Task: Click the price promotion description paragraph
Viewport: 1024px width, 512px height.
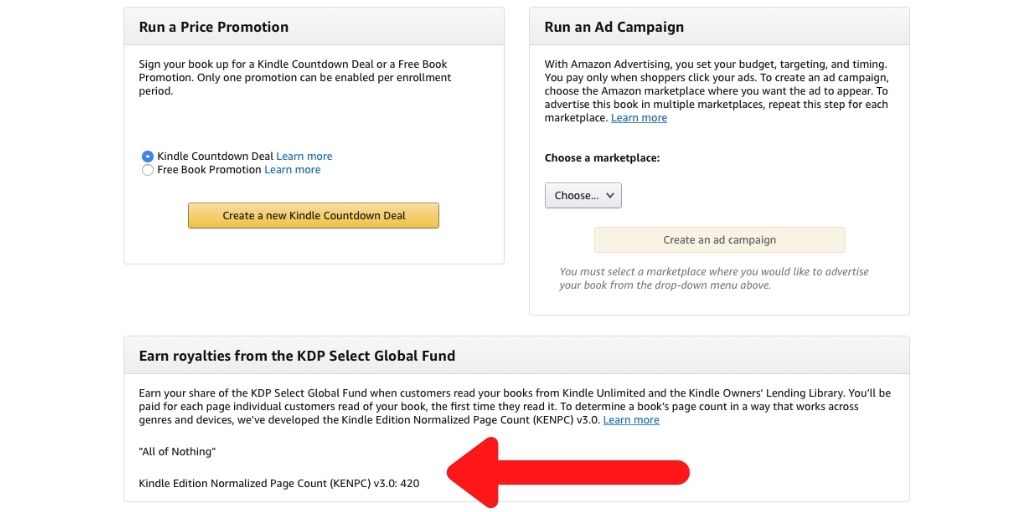Action: [x=295, y=77]
